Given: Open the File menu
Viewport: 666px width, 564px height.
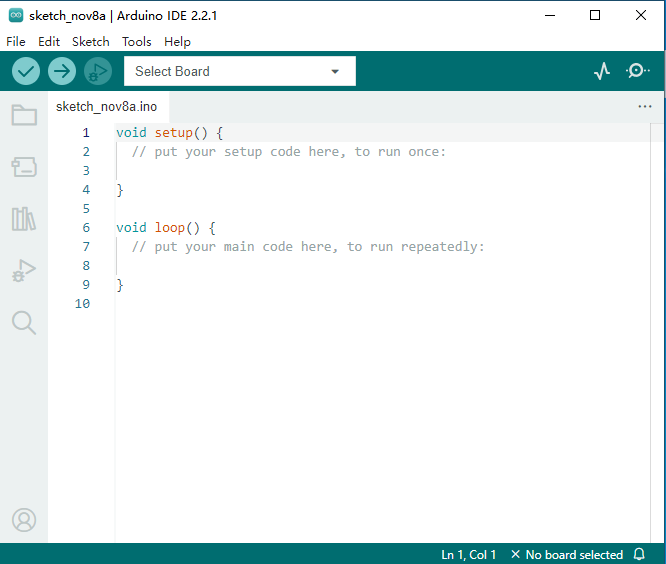Looking at the screenshot, I should coord(16,42).
